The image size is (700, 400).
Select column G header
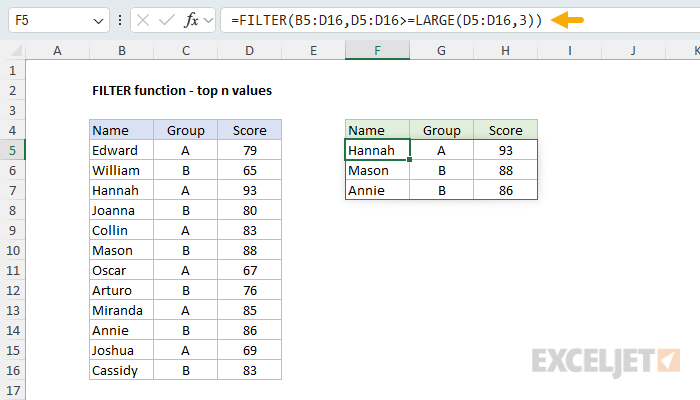click(442, 50)
